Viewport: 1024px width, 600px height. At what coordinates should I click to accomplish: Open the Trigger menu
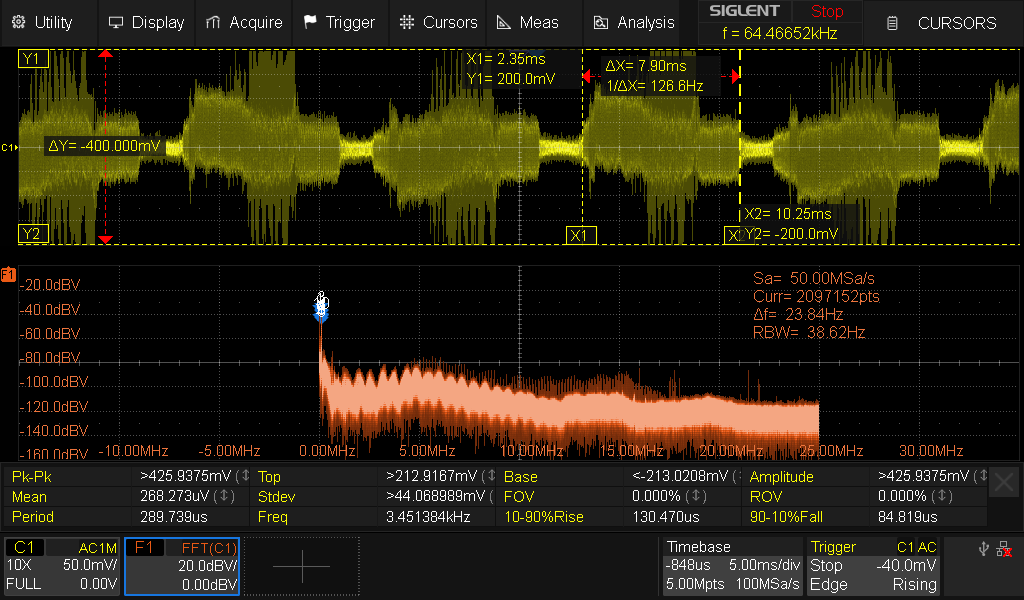pyautogui.click(x=340, y=22)
